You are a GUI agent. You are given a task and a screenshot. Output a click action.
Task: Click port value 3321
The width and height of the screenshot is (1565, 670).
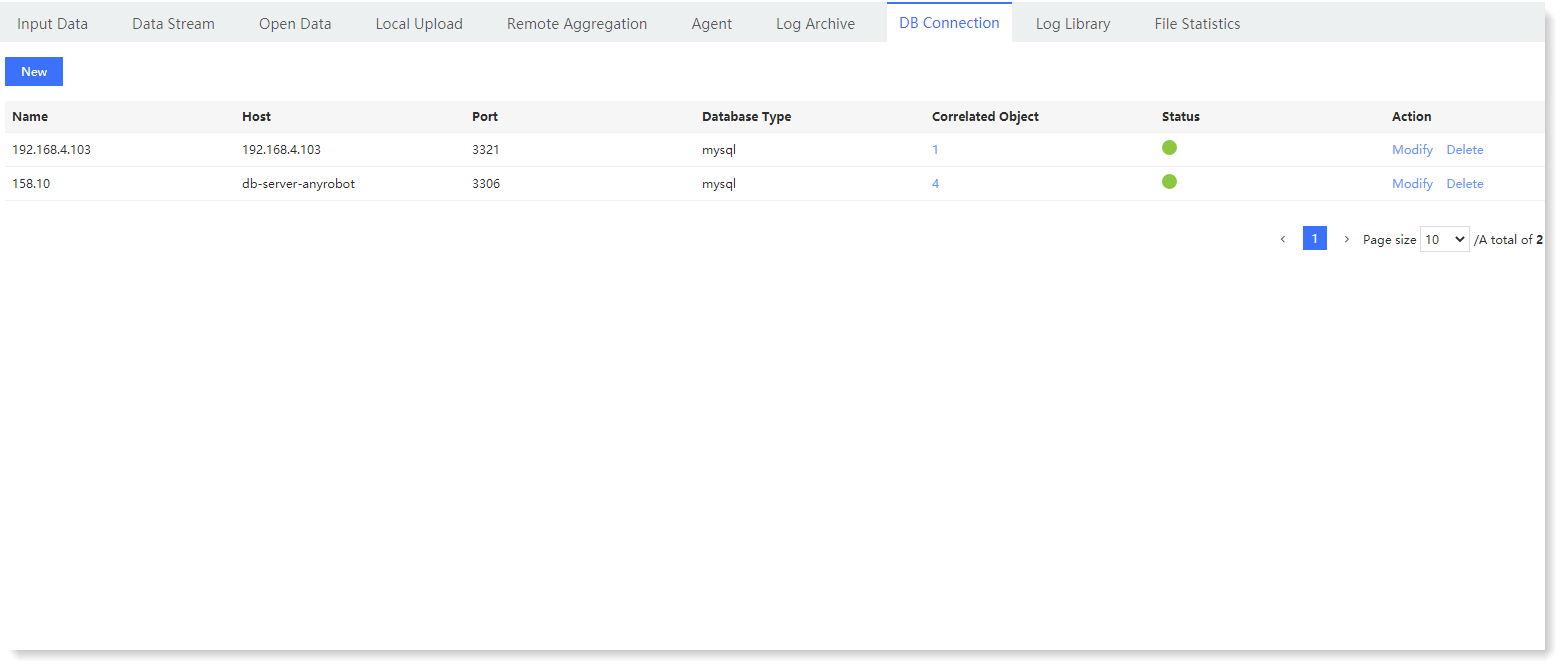point(486,150)
